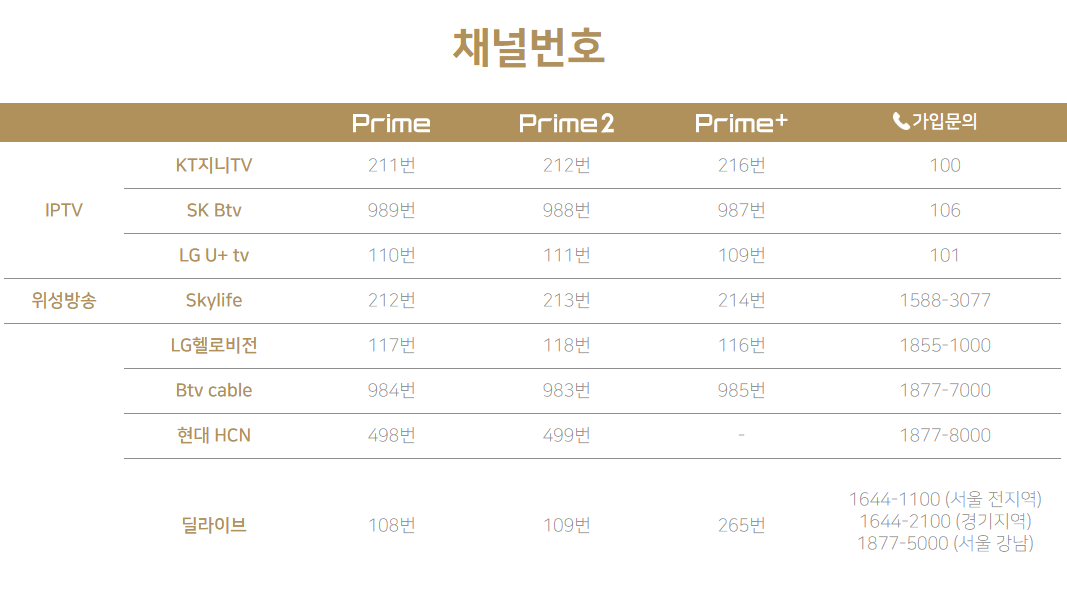Click 딜라이브 Prime+ channel 265번
The image size is (1067, 592).
741,525
